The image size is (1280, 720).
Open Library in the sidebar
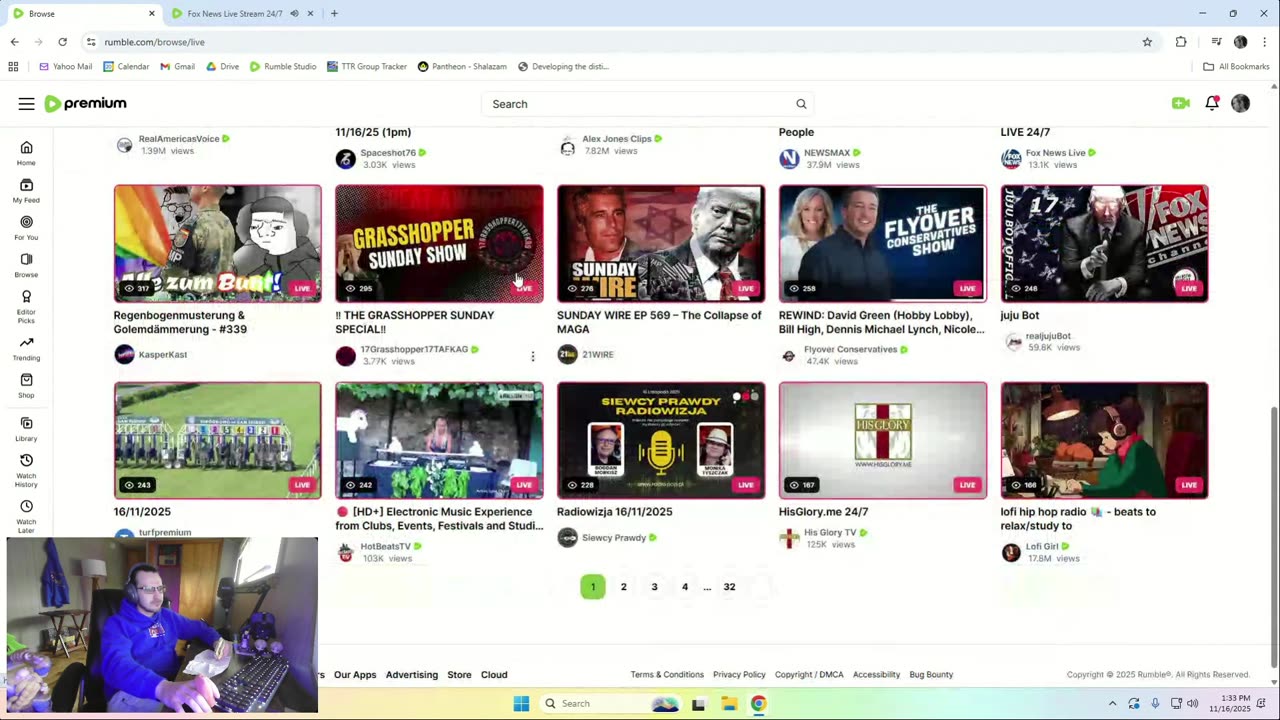26,429
